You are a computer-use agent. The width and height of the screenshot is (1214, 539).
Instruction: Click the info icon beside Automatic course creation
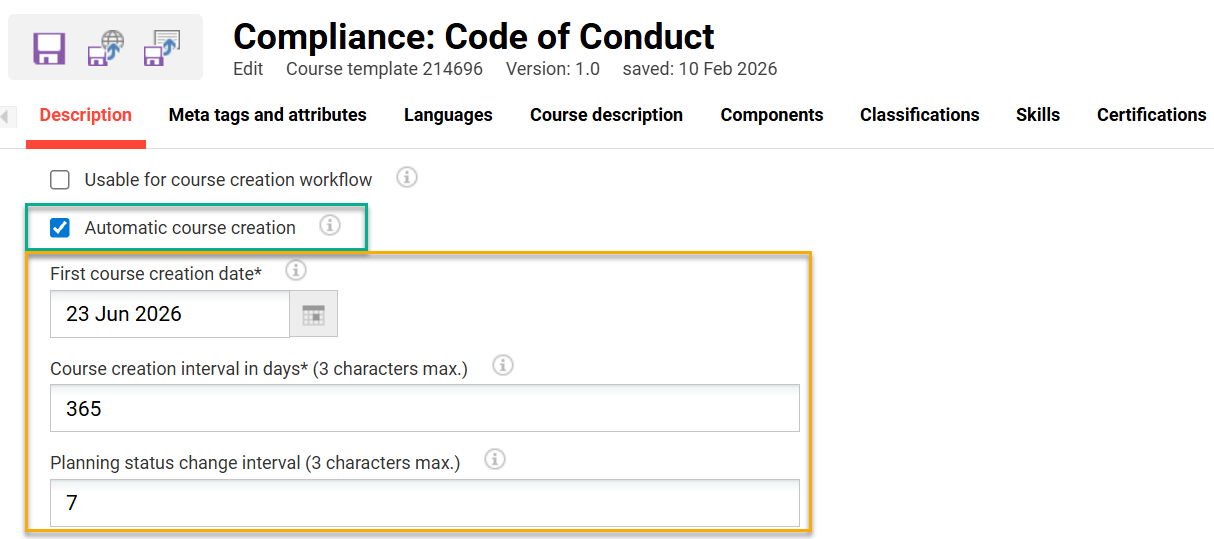(x=330, y=226)
